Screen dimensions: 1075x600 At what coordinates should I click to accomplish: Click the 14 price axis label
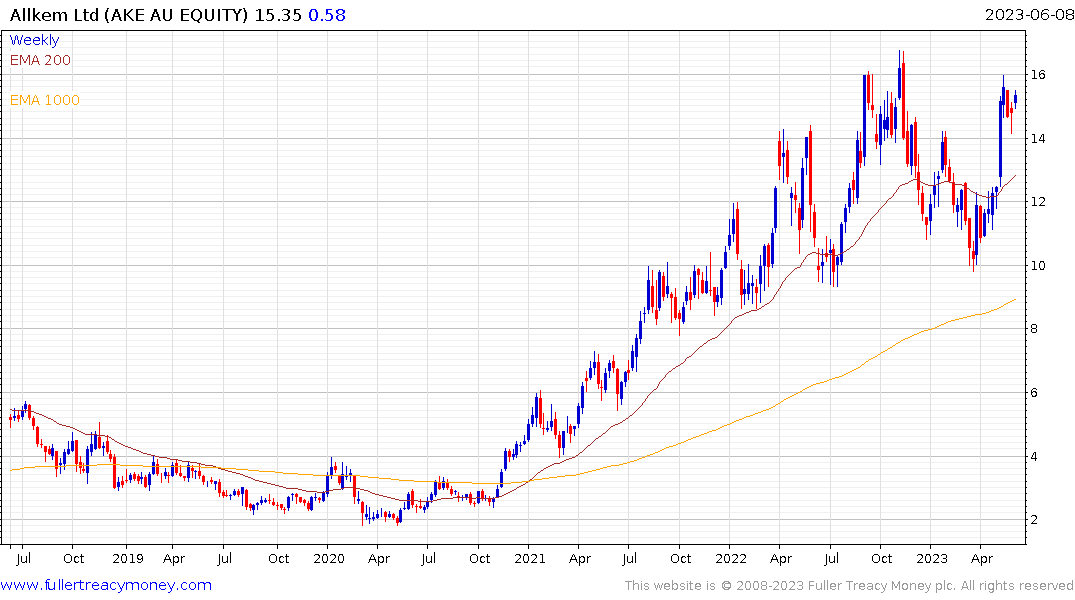pyautogui.click(x=1038, y=139)
